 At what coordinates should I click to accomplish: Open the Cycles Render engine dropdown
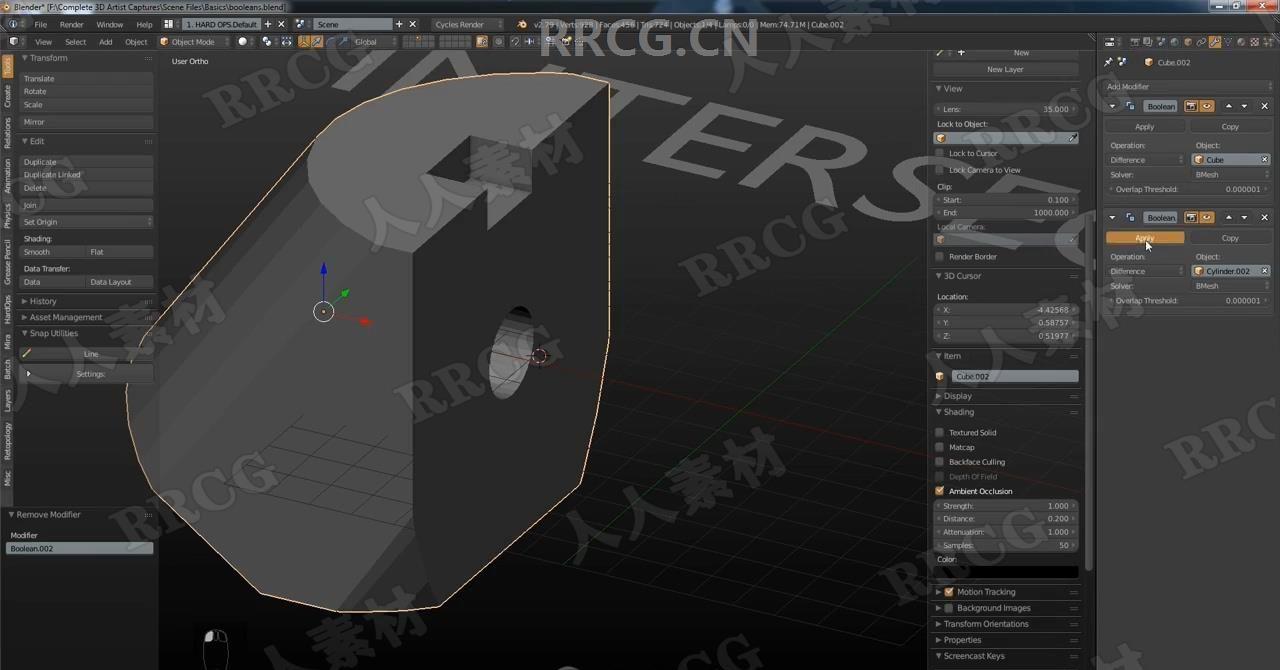click(468, 24)
